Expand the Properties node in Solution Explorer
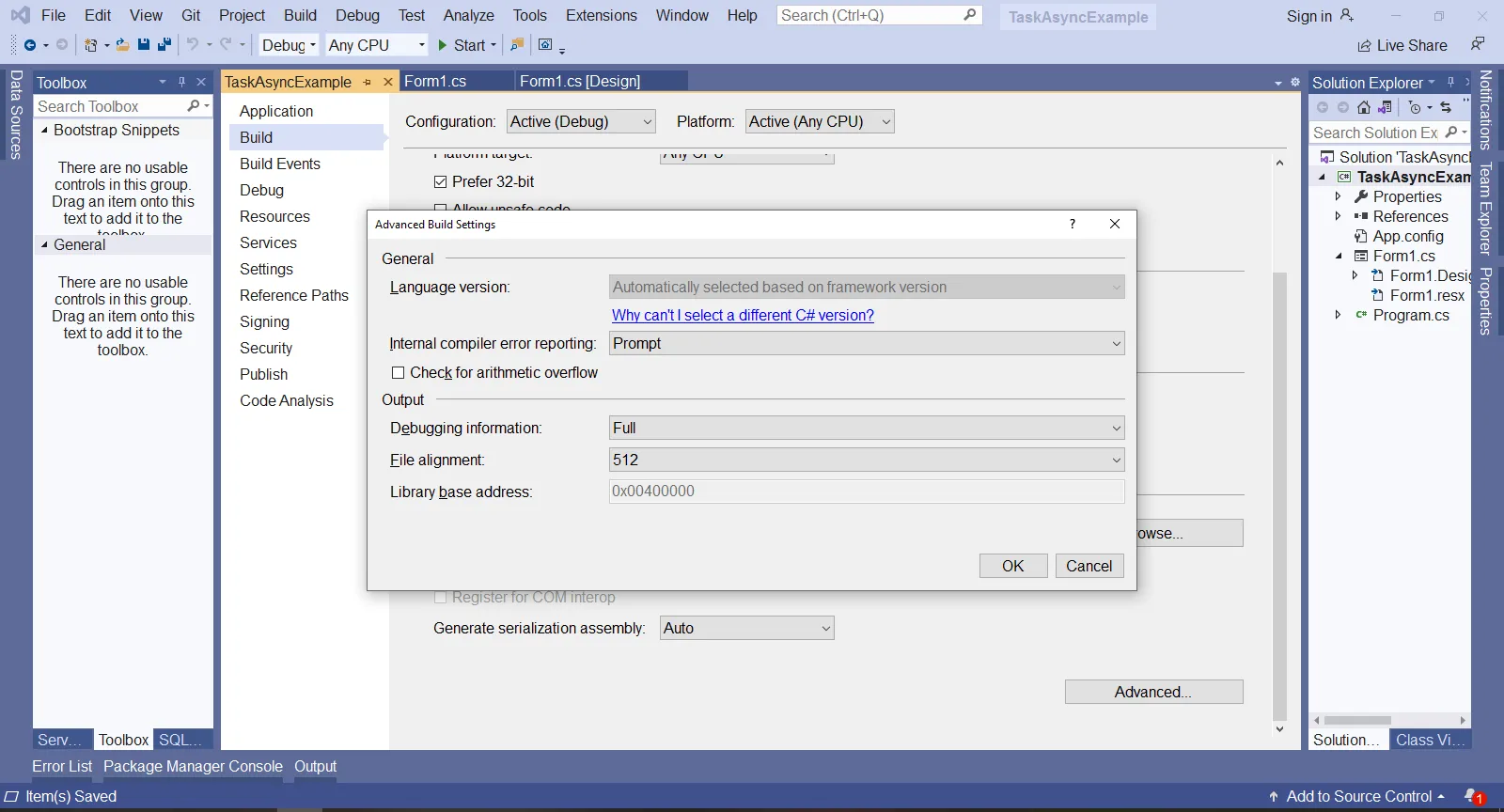 tap(1339, 197)
